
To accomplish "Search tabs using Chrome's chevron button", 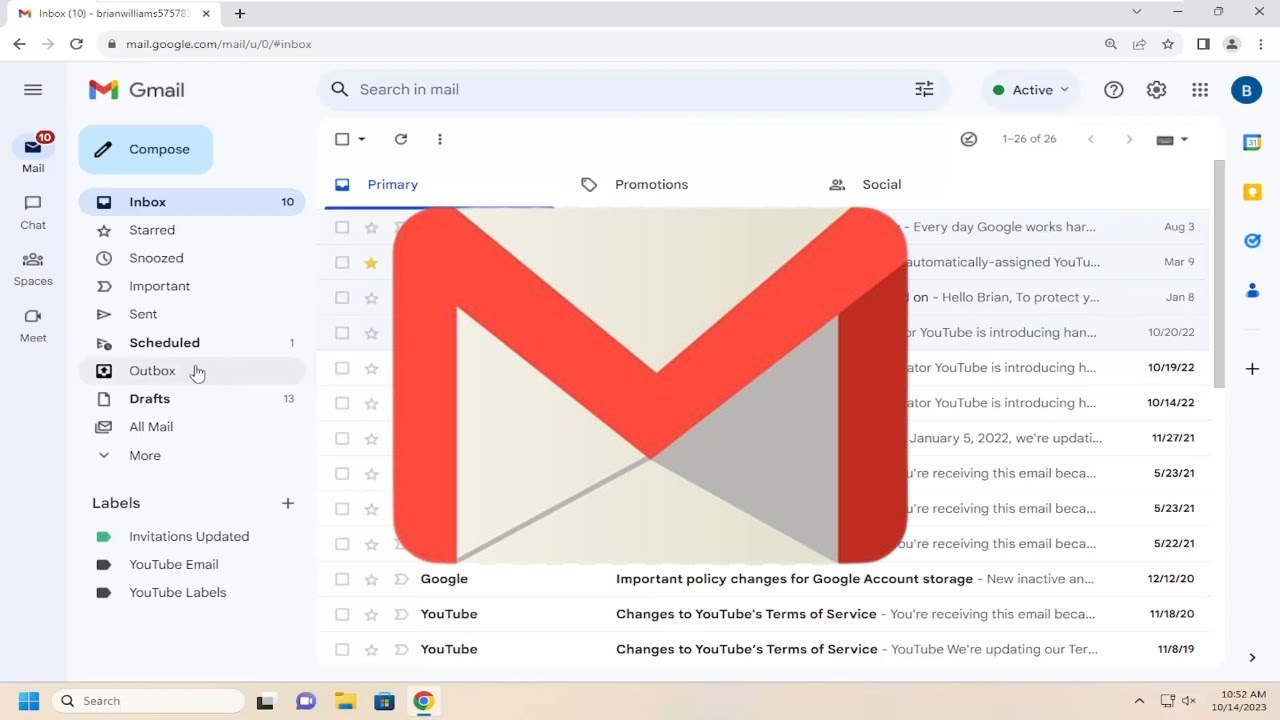I will click(1136, 12).
